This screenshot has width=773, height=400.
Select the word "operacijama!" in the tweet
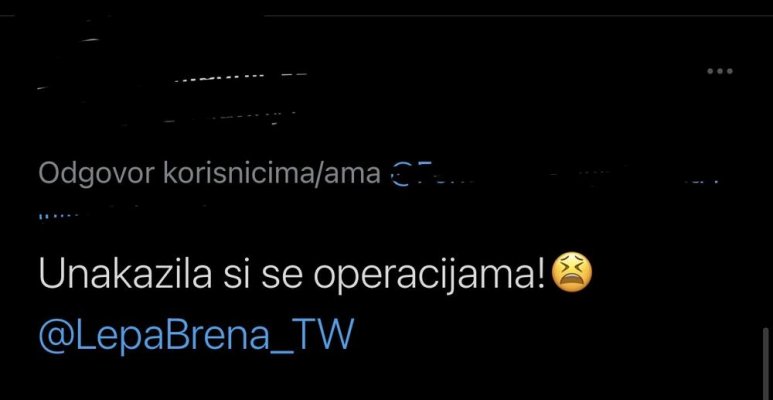click(x=429, y=276)
